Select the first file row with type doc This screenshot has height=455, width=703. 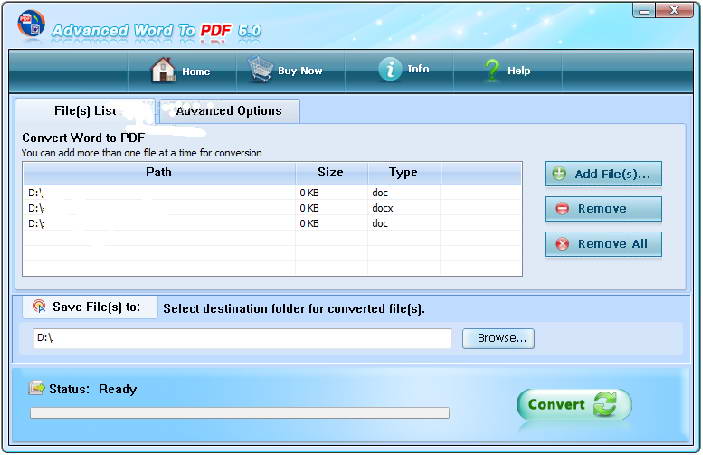272,193
